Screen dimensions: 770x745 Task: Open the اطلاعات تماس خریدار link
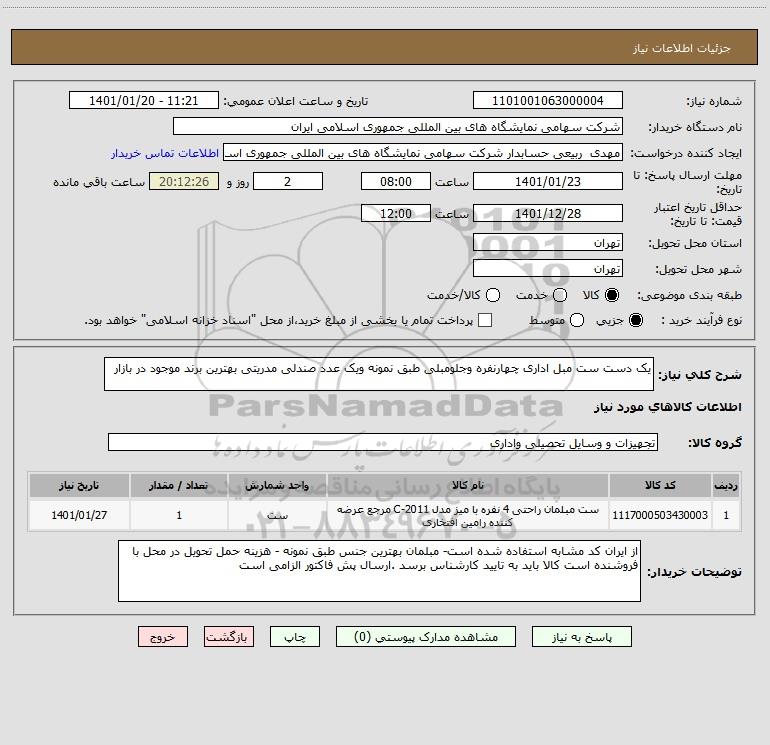pyautogui.click(x=165, y=153)
